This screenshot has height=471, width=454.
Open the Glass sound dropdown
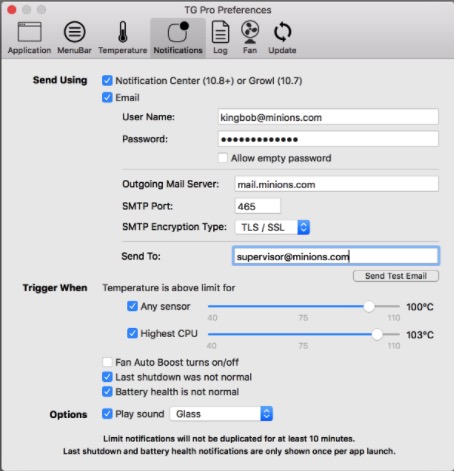(221, 414)
